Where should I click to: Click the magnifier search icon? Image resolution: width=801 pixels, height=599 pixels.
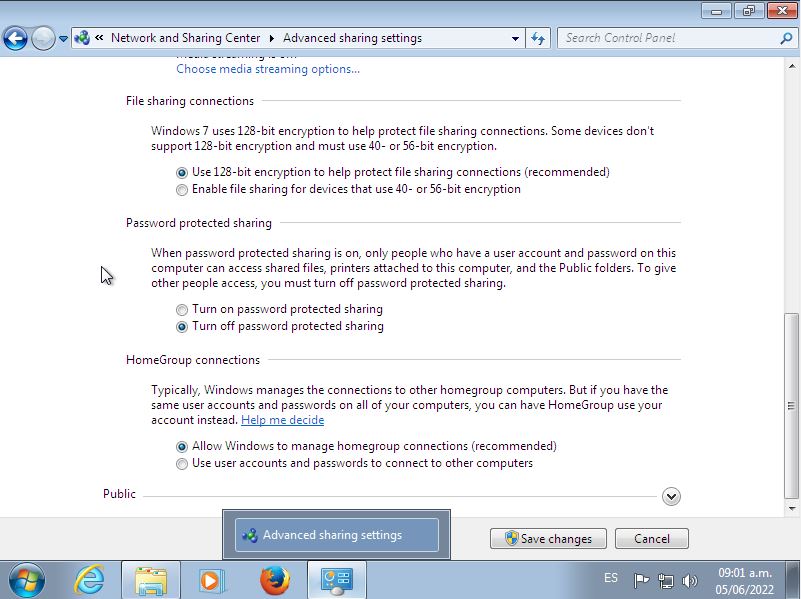click(x=786, y=38)
